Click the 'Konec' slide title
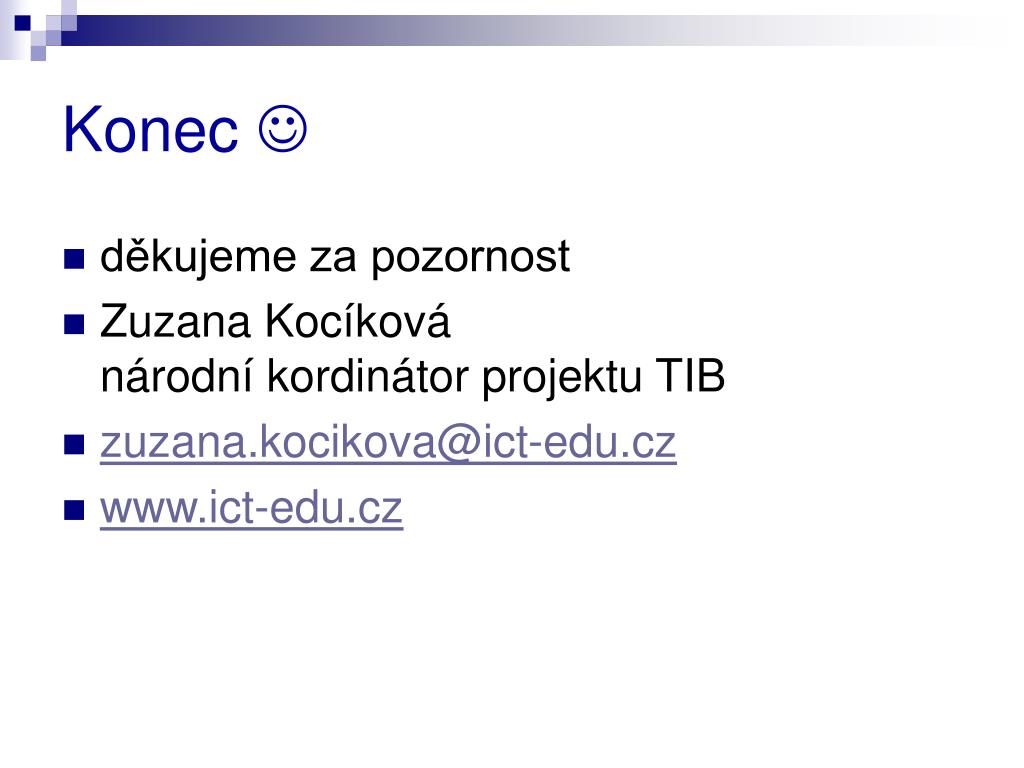The width and height of the screenshot is (1024, 768). coord(150,130)
